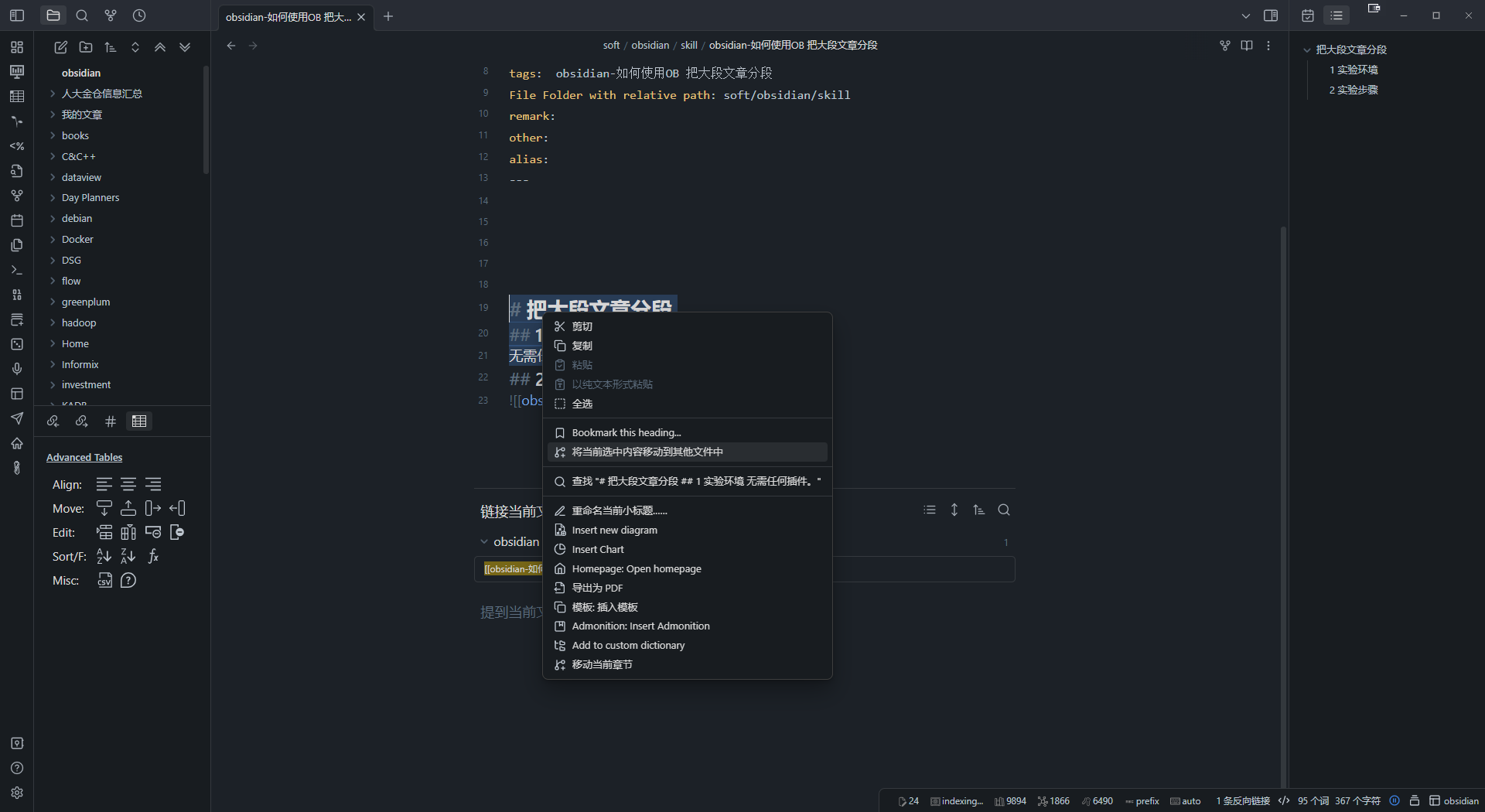Click editor vertical scrollbar
Screen dimensions: 1485x812
[1283, 507]
